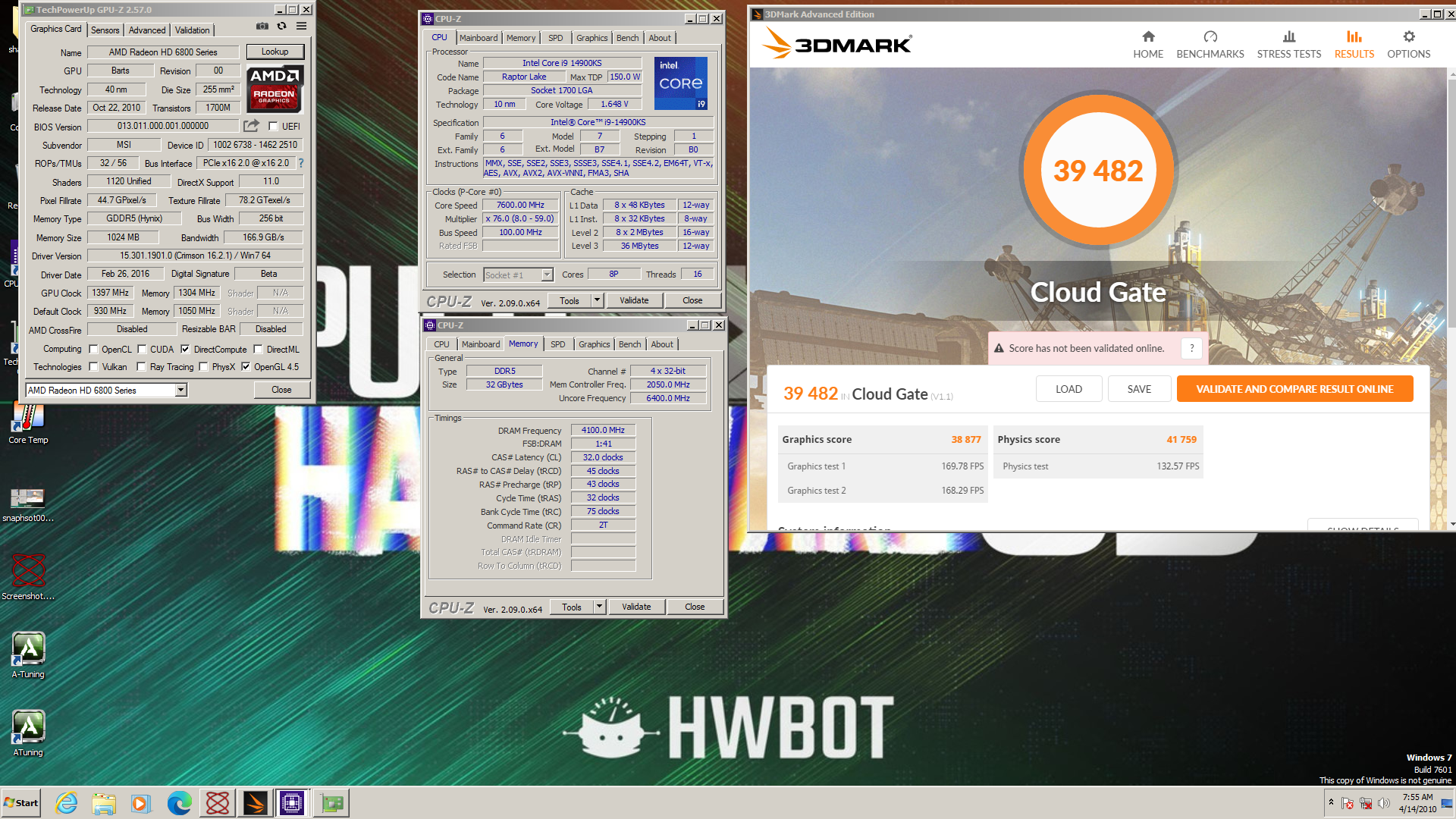Switch to CPU-Z in taskbar
1456x819 pixels.
pyautogui.click(x=292, y=803)
